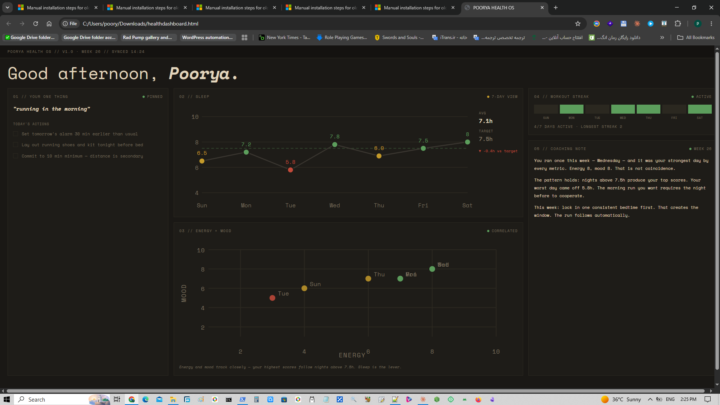Open the notification center icon
The image size is (720, 405).
click(708, 399)
